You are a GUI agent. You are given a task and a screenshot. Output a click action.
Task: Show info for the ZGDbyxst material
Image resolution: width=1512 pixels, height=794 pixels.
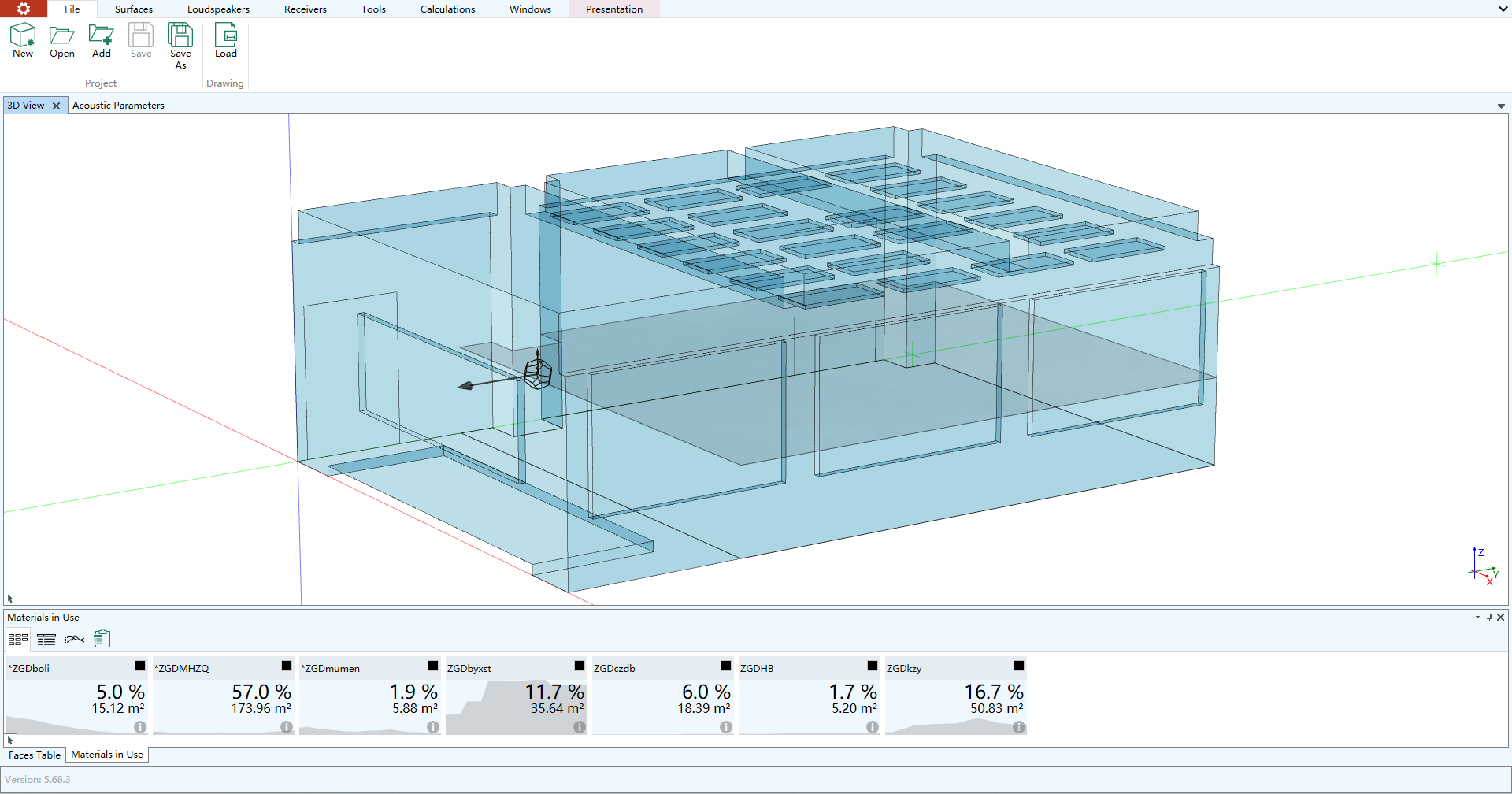(580, 727)
